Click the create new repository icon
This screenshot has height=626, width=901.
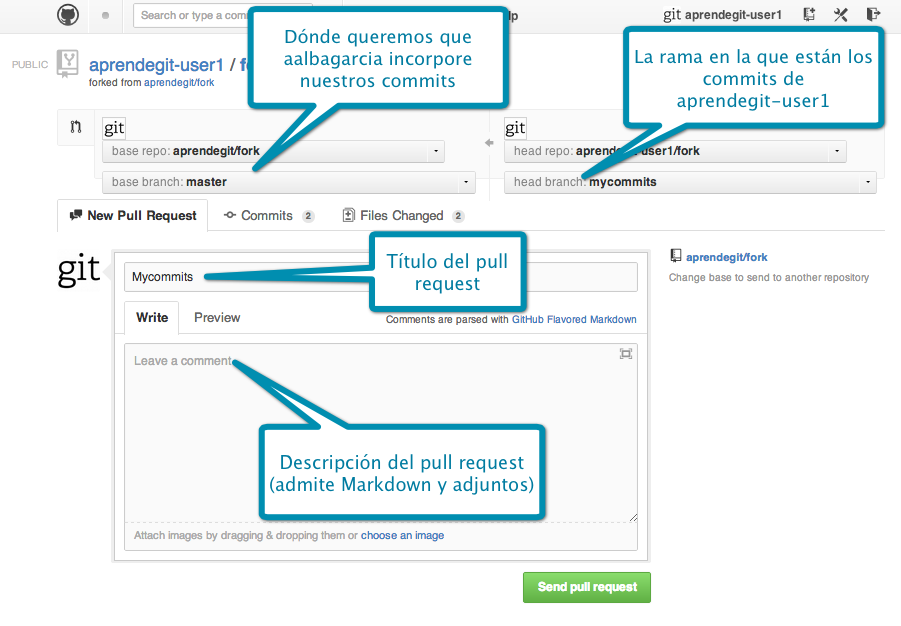809,15
